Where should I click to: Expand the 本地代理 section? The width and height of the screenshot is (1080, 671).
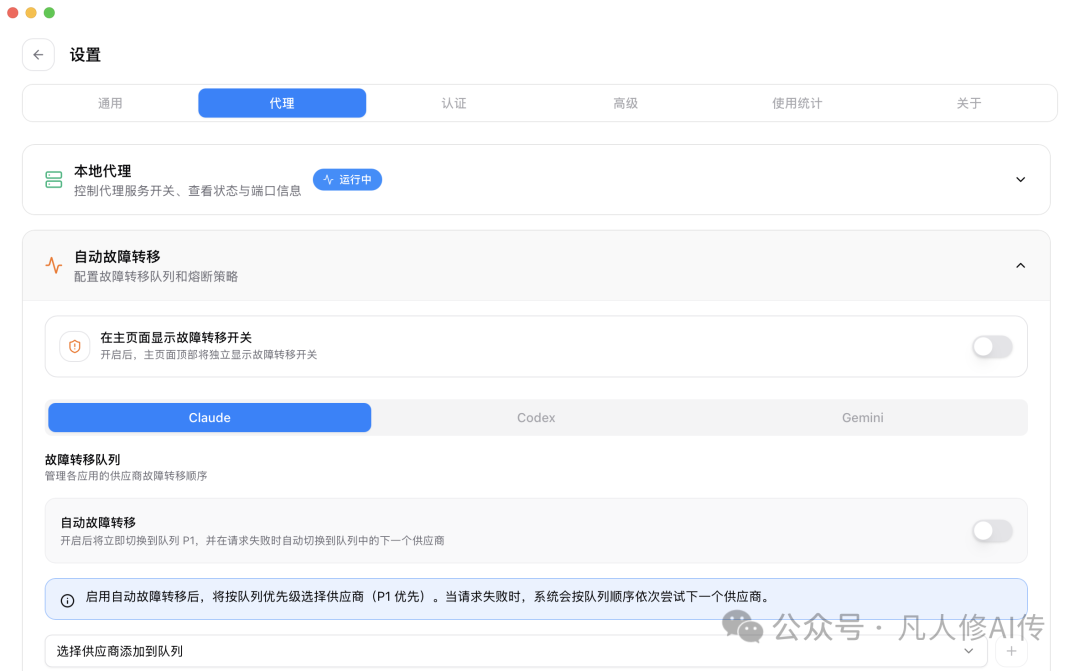pos(1020,180)
